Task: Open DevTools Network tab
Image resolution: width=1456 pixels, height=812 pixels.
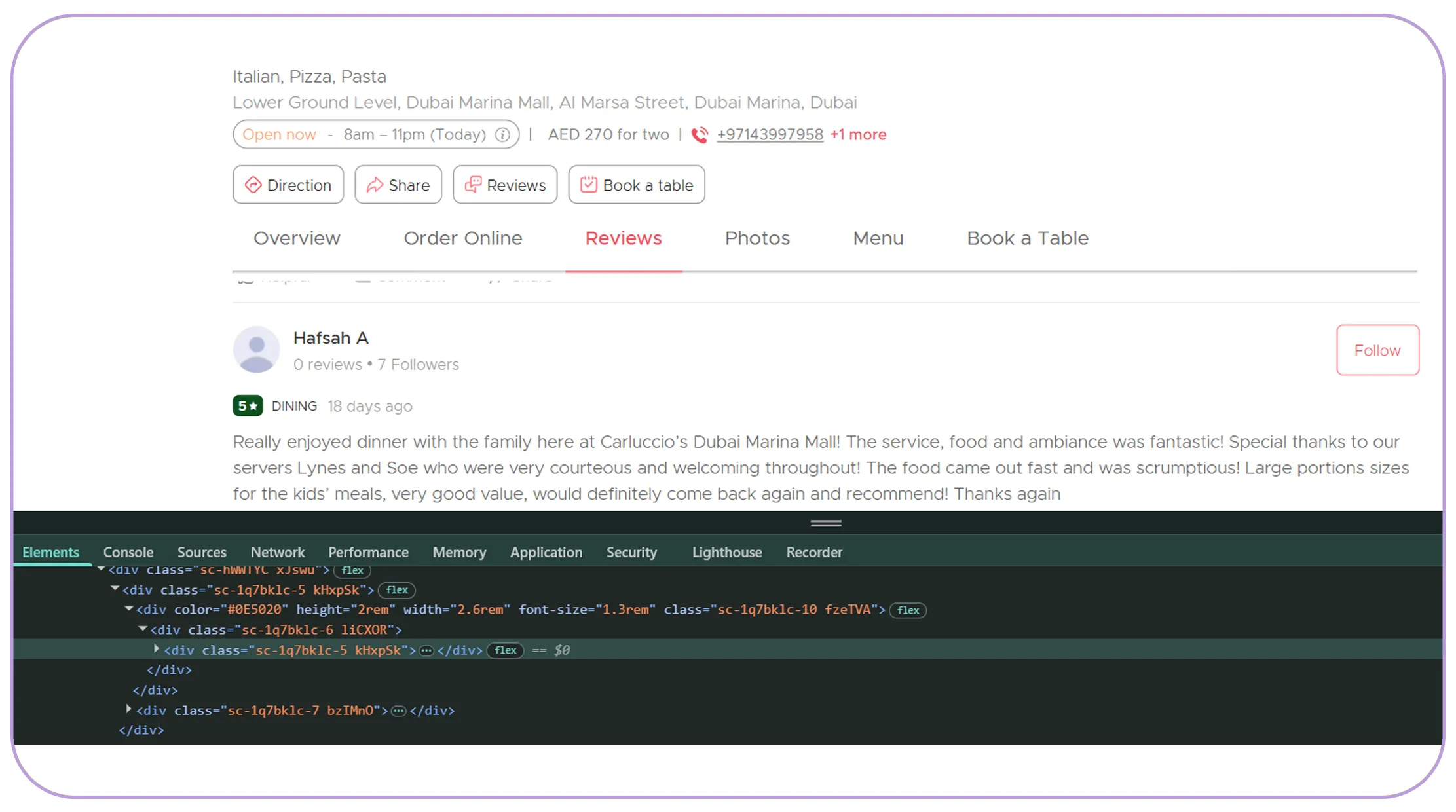Action: click(x=278, y=552)
